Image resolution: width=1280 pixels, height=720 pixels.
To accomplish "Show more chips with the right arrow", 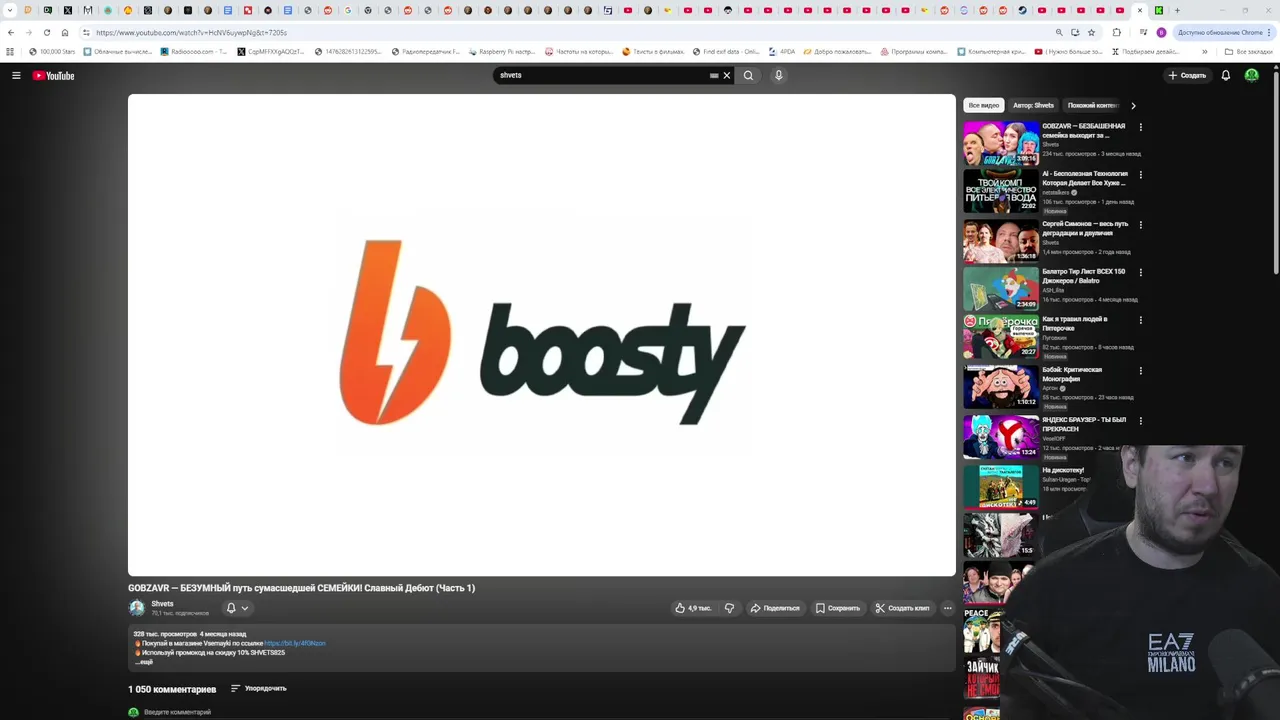I will coord(1133,105).
